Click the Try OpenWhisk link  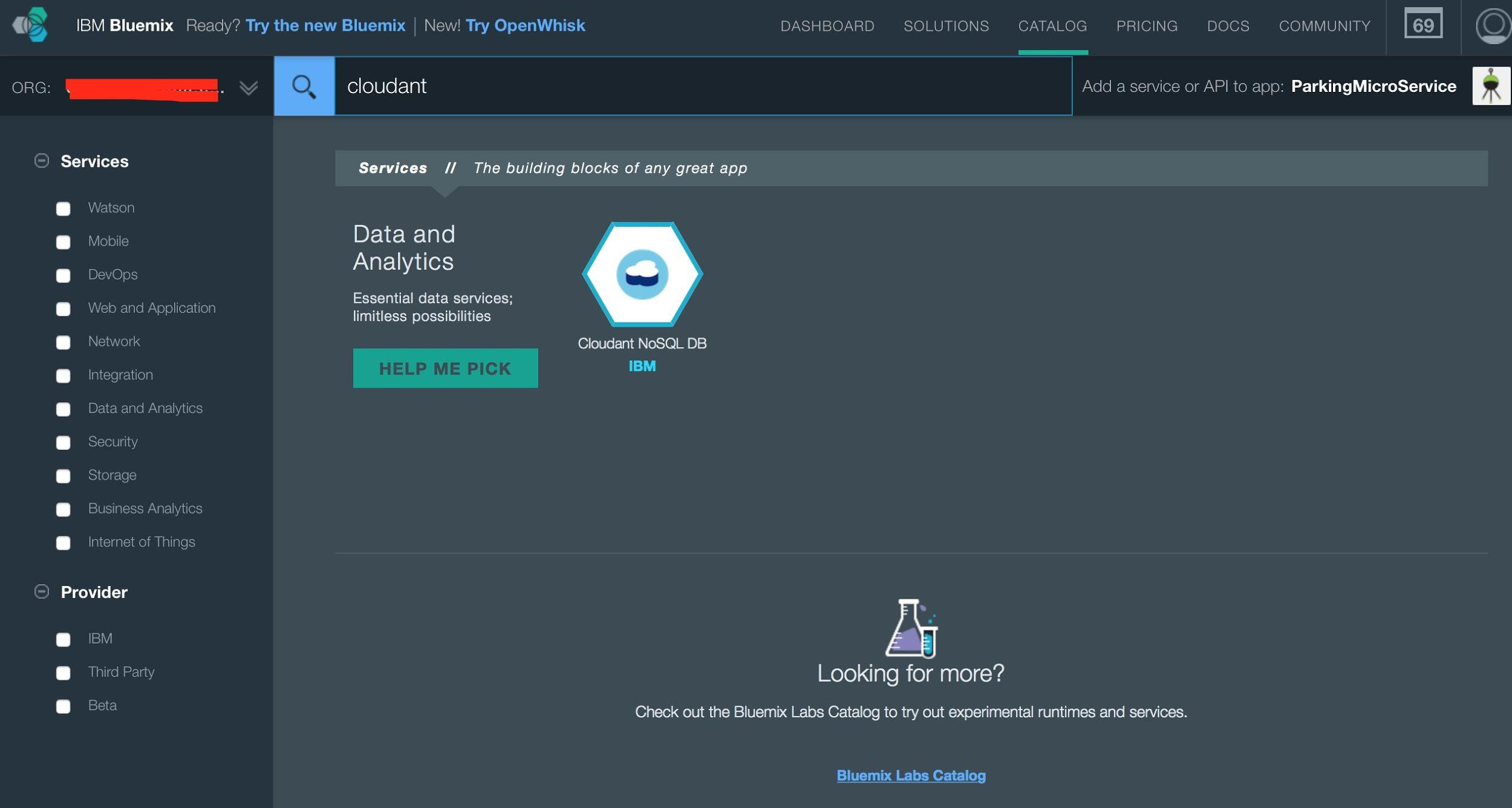pos(525,25)
